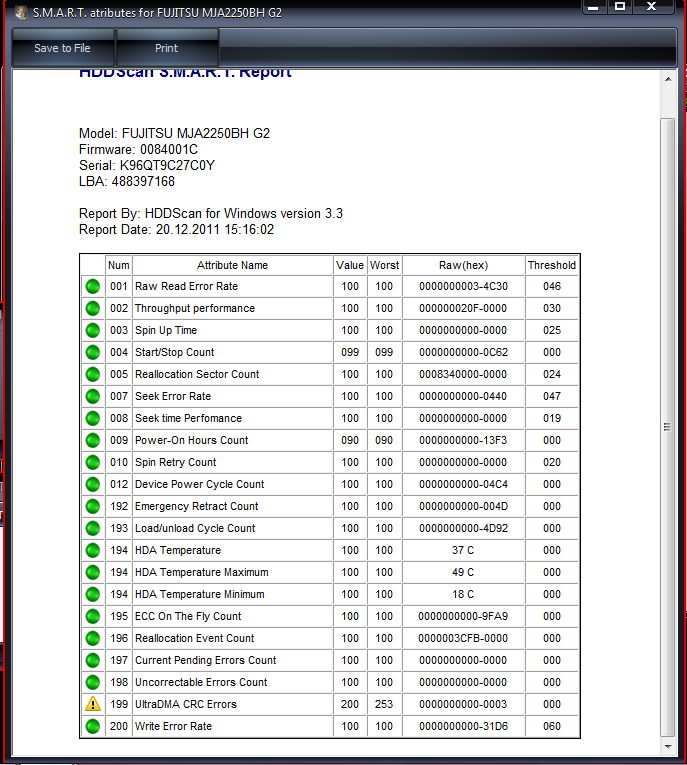The height and width of the screenshot is (765, 687).
Task: Click the vertical scrollbar thumb
Action: [x=667, y=427]
